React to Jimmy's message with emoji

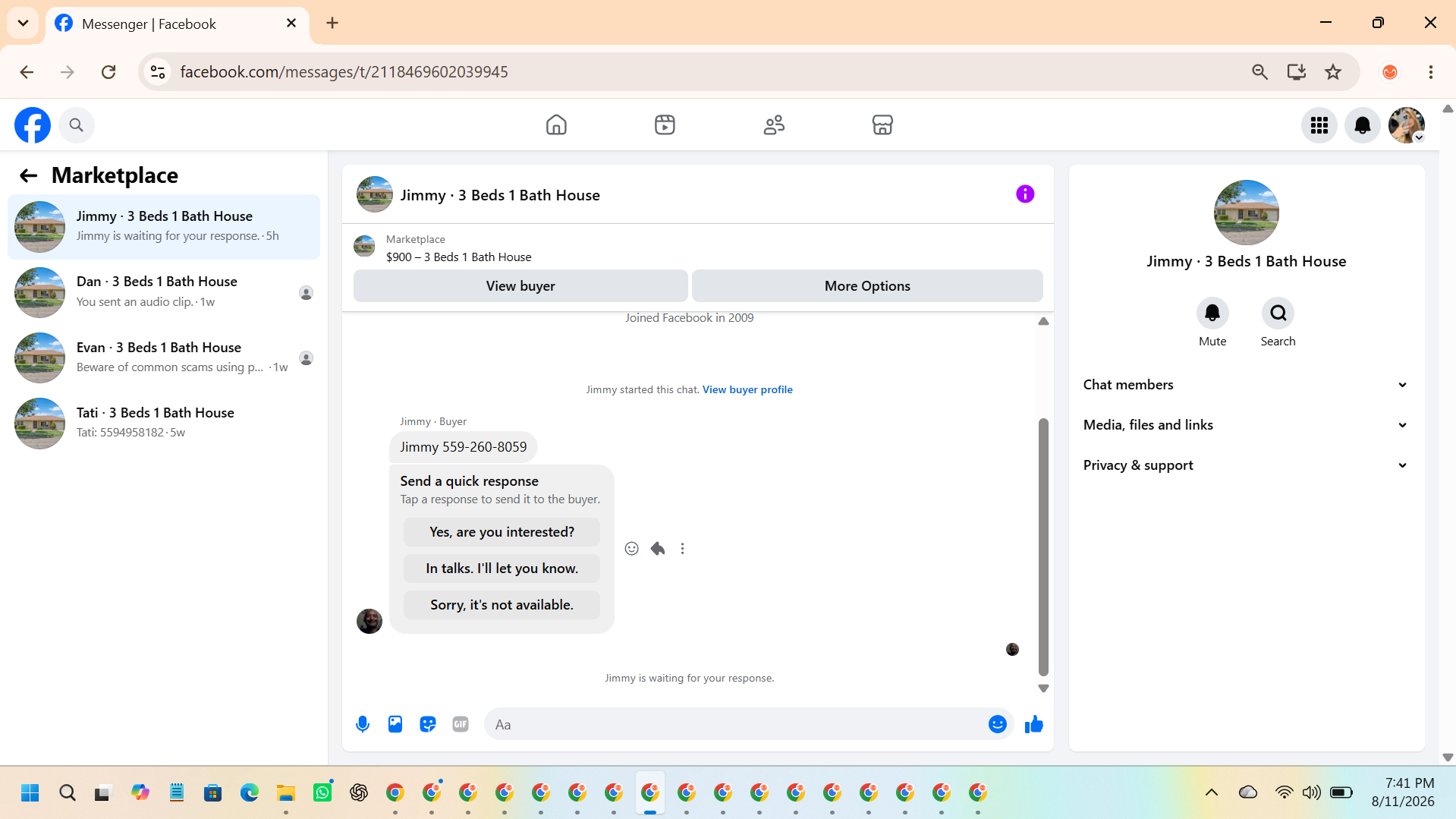tap(631, 549)
